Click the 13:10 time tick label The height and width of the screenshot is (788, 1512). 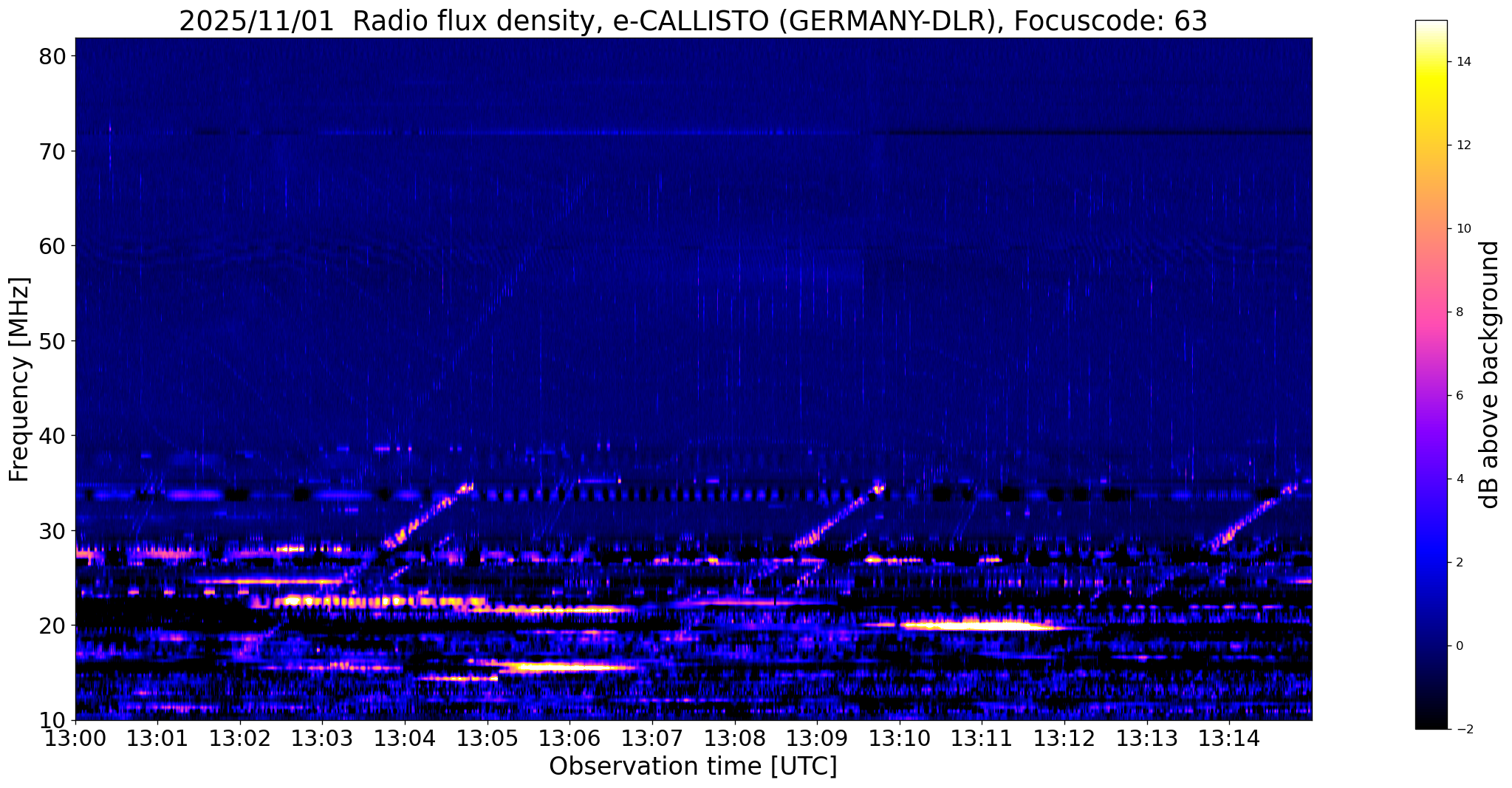point(899,739)
